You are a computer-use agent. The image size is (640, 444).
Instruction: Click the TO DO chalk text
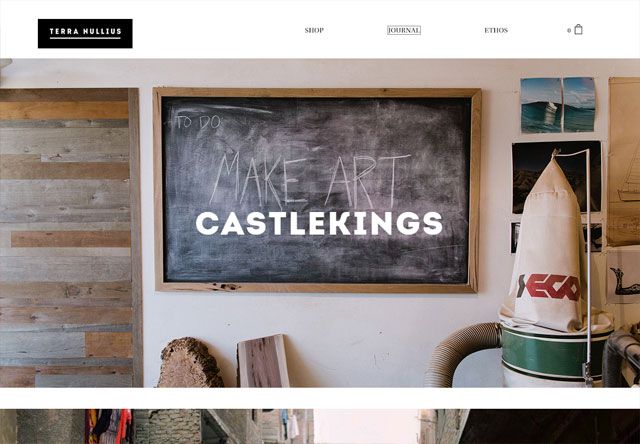click(x=199, y=121)
